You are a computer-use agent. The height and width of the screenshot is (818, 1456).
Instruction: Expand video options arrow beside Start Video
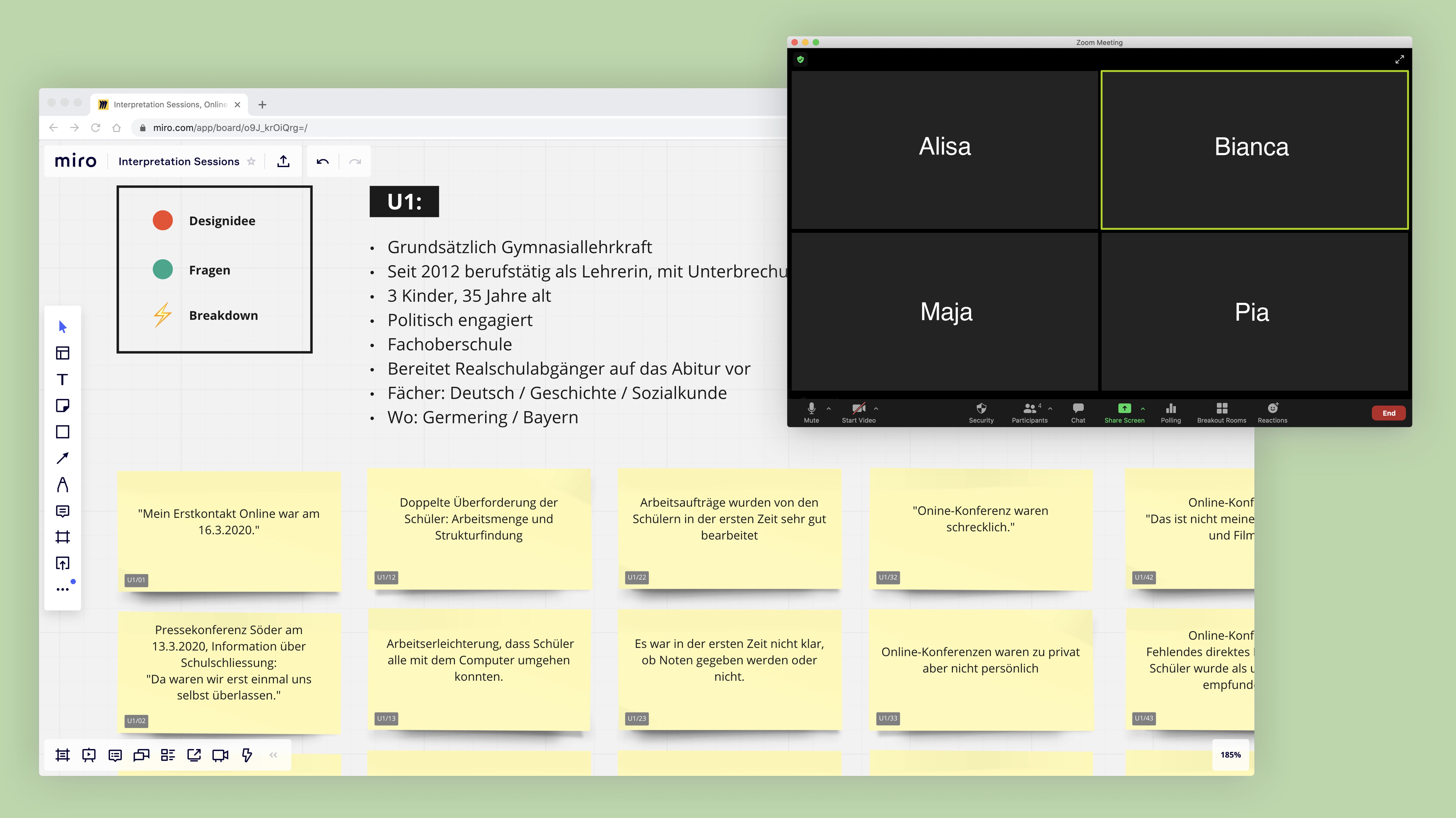click(876, 408)
